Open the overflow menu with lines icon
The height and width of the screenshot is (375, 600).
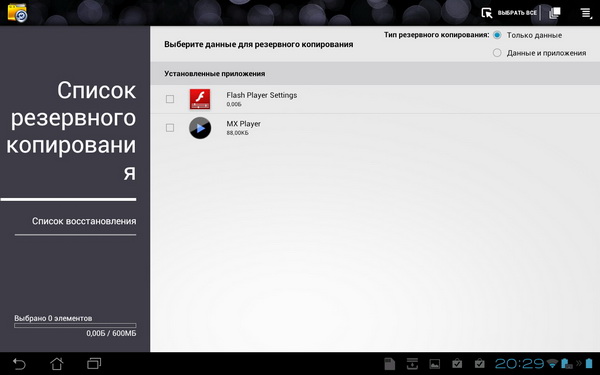pos(586,13)
